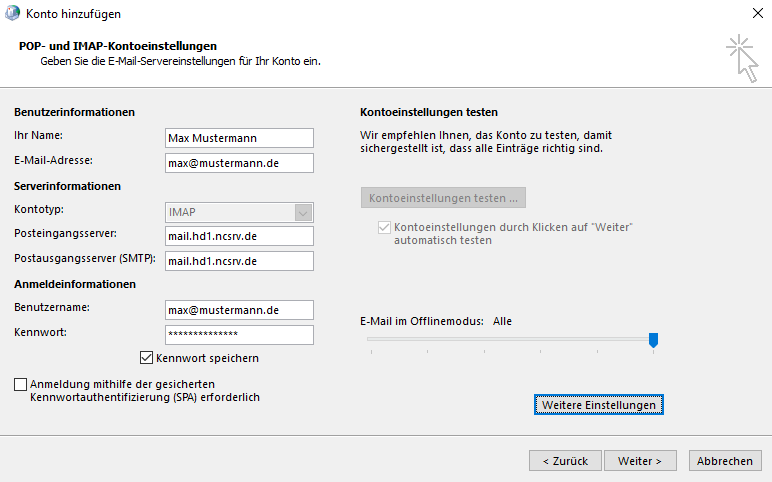Focus the Benutzername input field
The width and height of the screenshot is (772, 482).
[x=239, y=310]
